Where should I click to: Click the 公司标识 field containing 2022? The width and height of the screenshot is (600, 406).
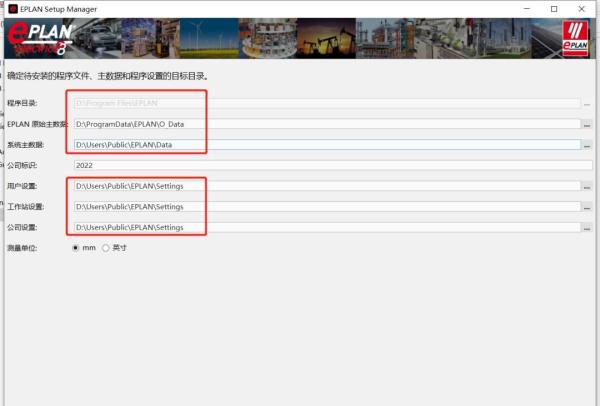coord(333,165)
